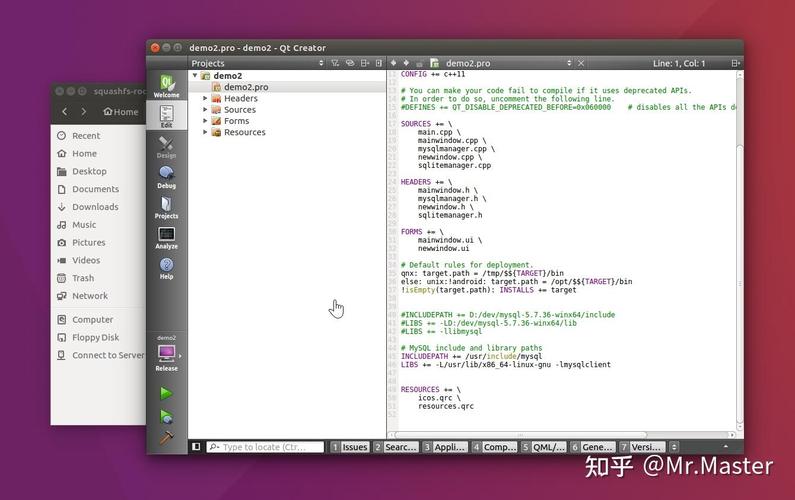Expand the Resources folder

205,132
